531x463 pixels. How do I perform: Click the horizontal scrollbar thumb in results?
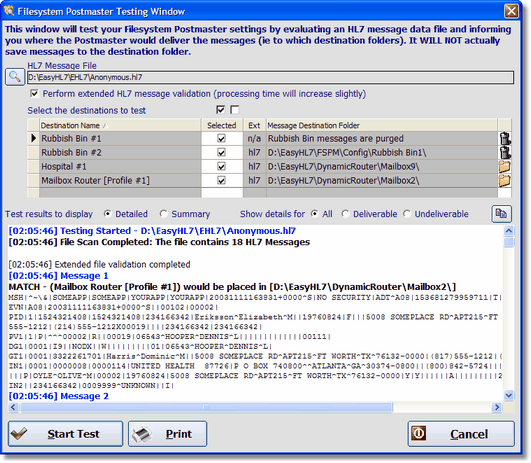(207, 407)
